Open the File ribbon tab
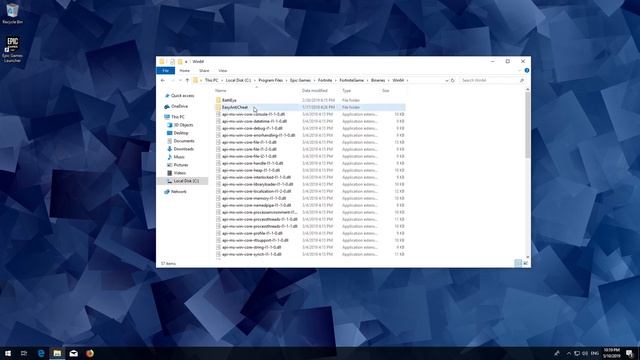This screenshot has height=360, width=640. (x=165, y=71)
